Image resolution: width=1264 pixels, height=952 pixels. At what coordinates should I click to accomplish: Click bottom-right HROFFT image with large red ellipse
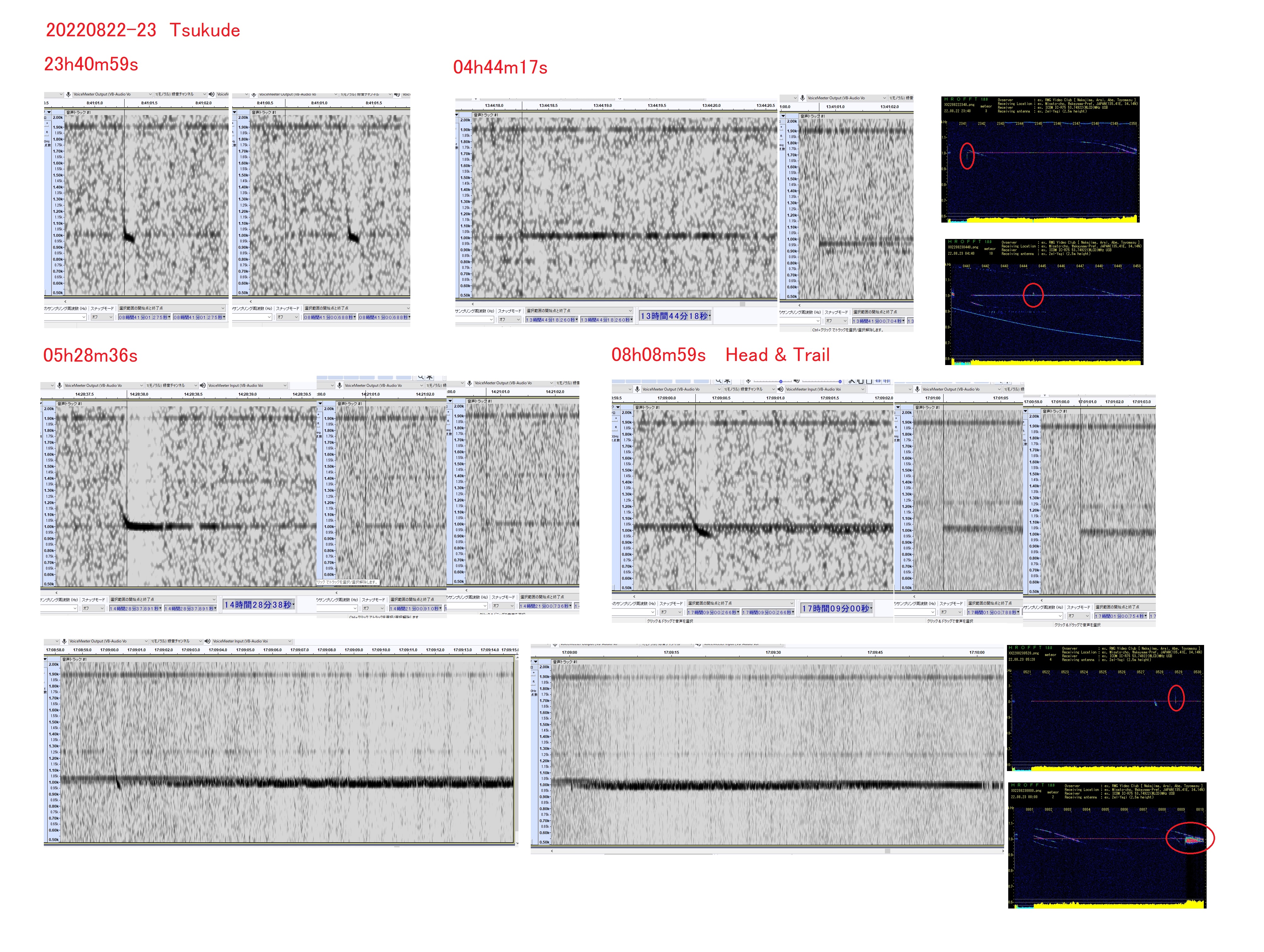coord(1107,845)
